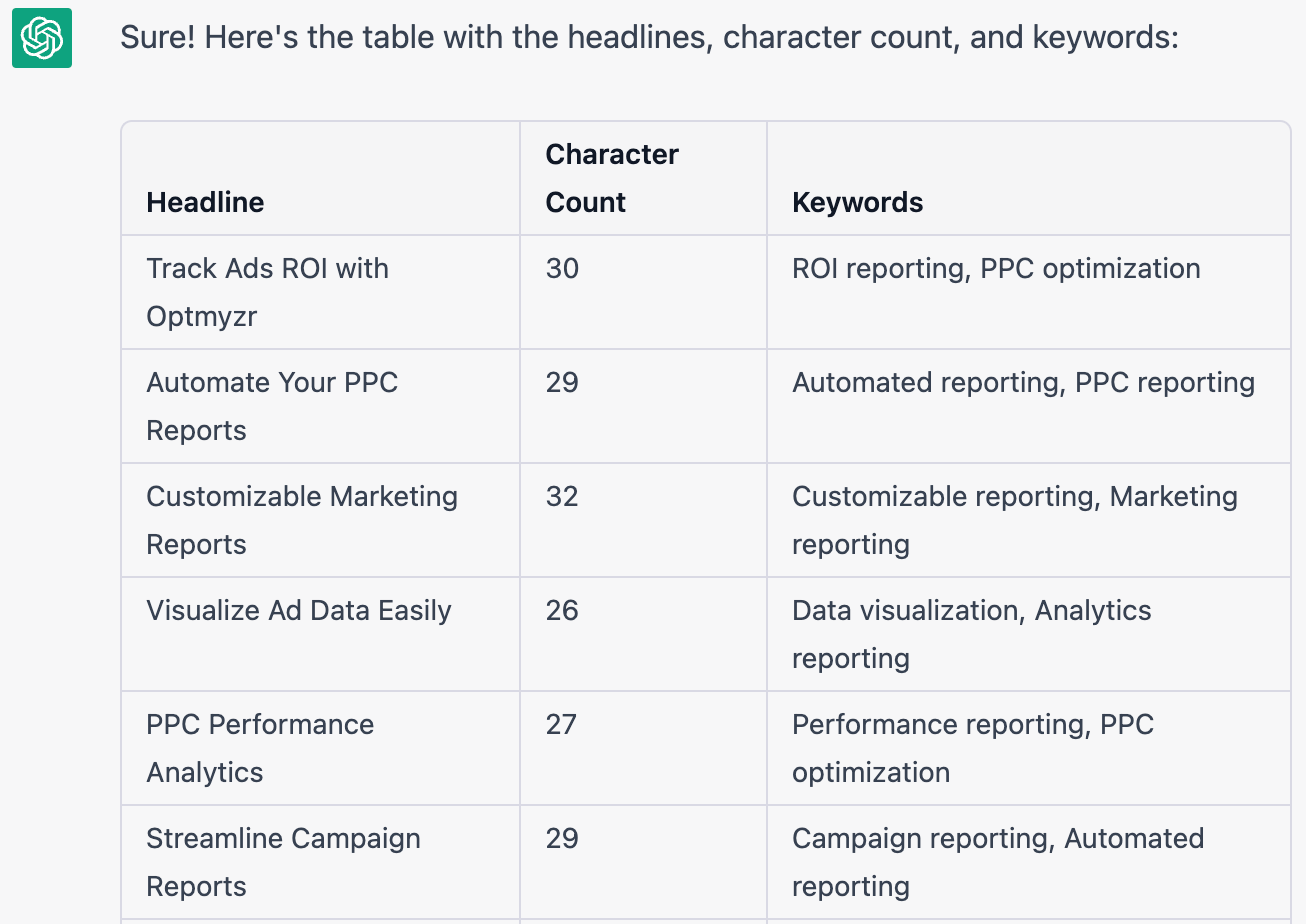Select 'Data visualization, Analytics reporting' keywords cell
This screenshot has height=924, width=1306.
971,634
